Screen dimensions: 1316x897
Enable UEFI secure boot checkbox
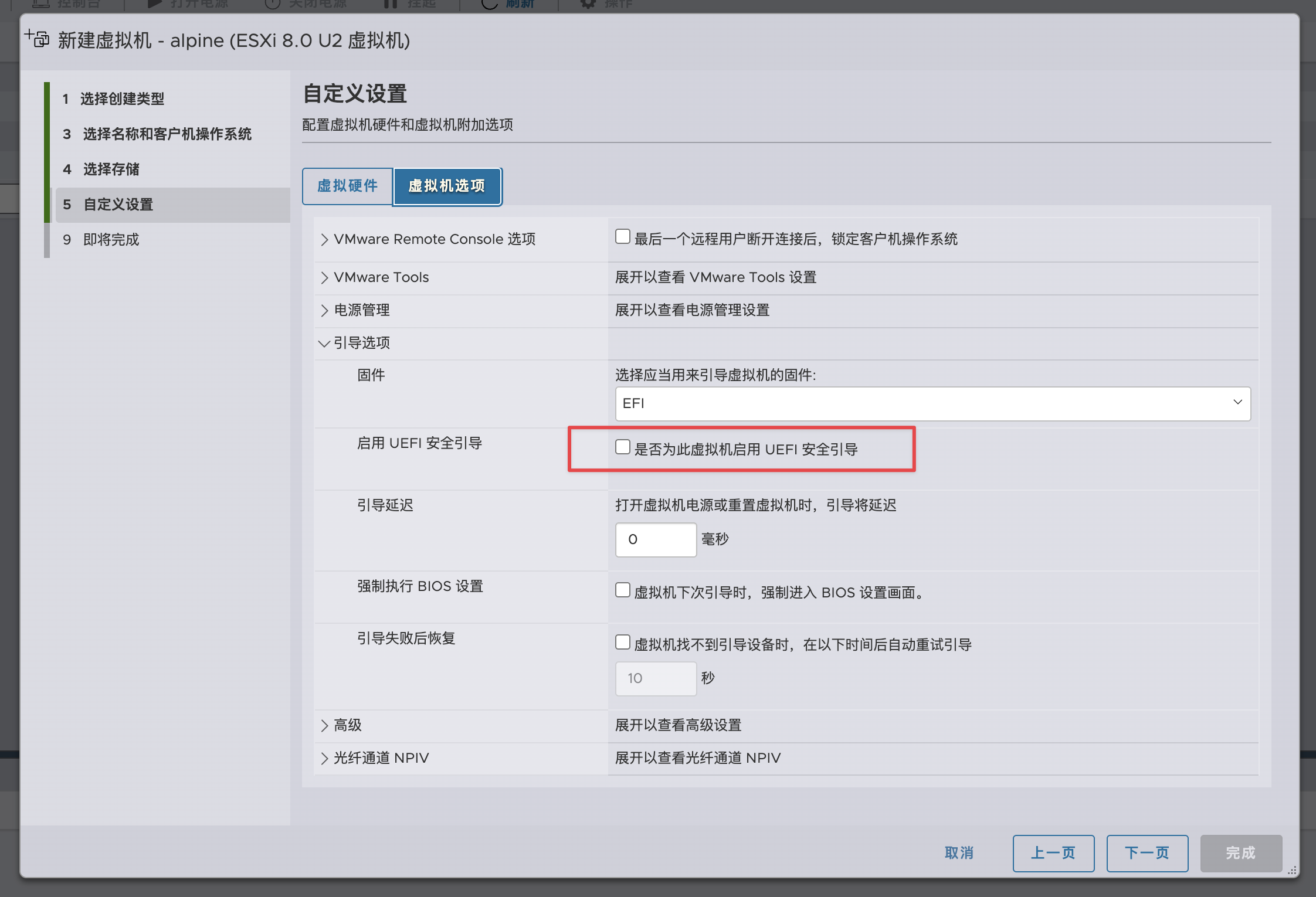point(623,447)
